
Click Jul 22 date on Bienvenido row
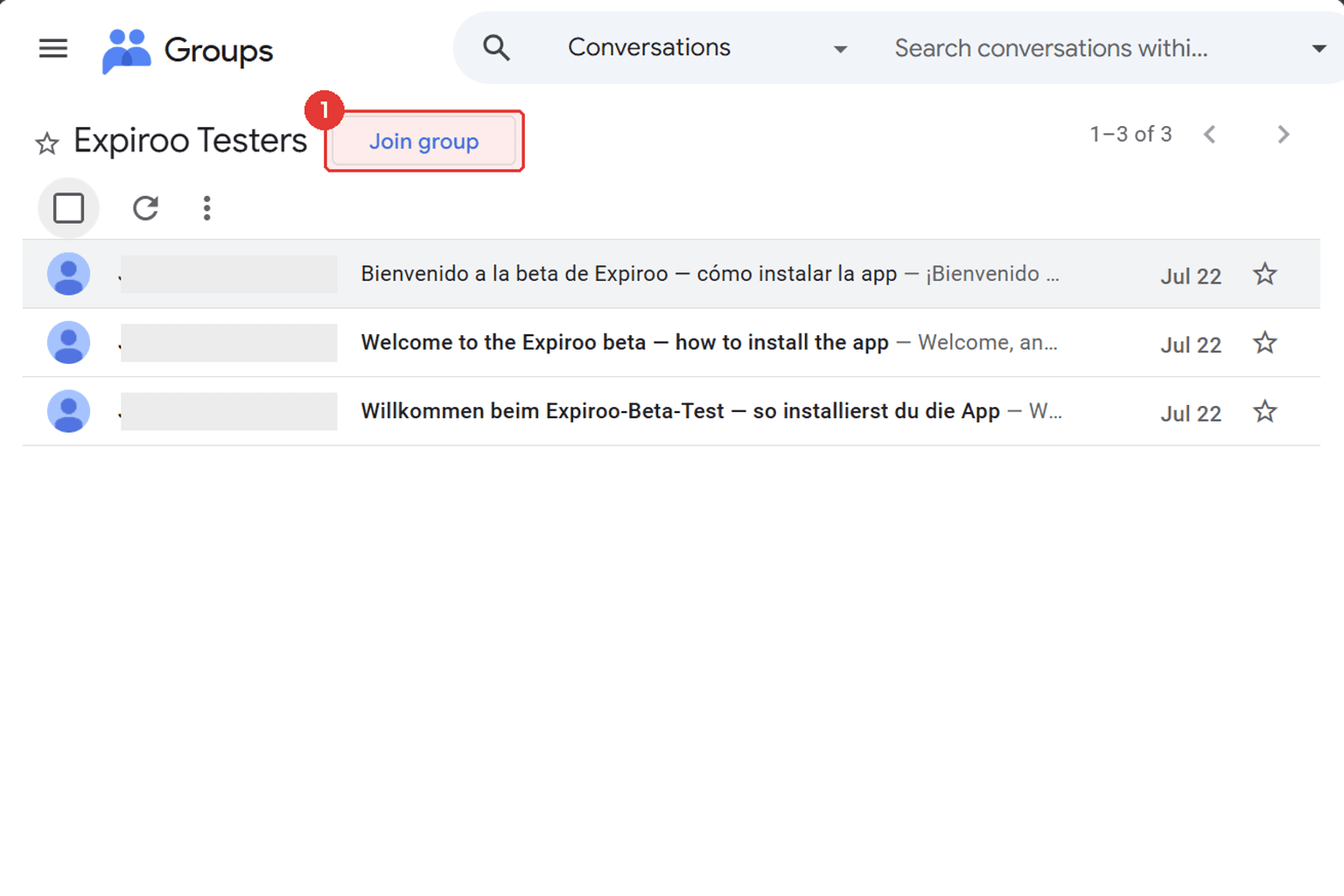click(1190, 276)
